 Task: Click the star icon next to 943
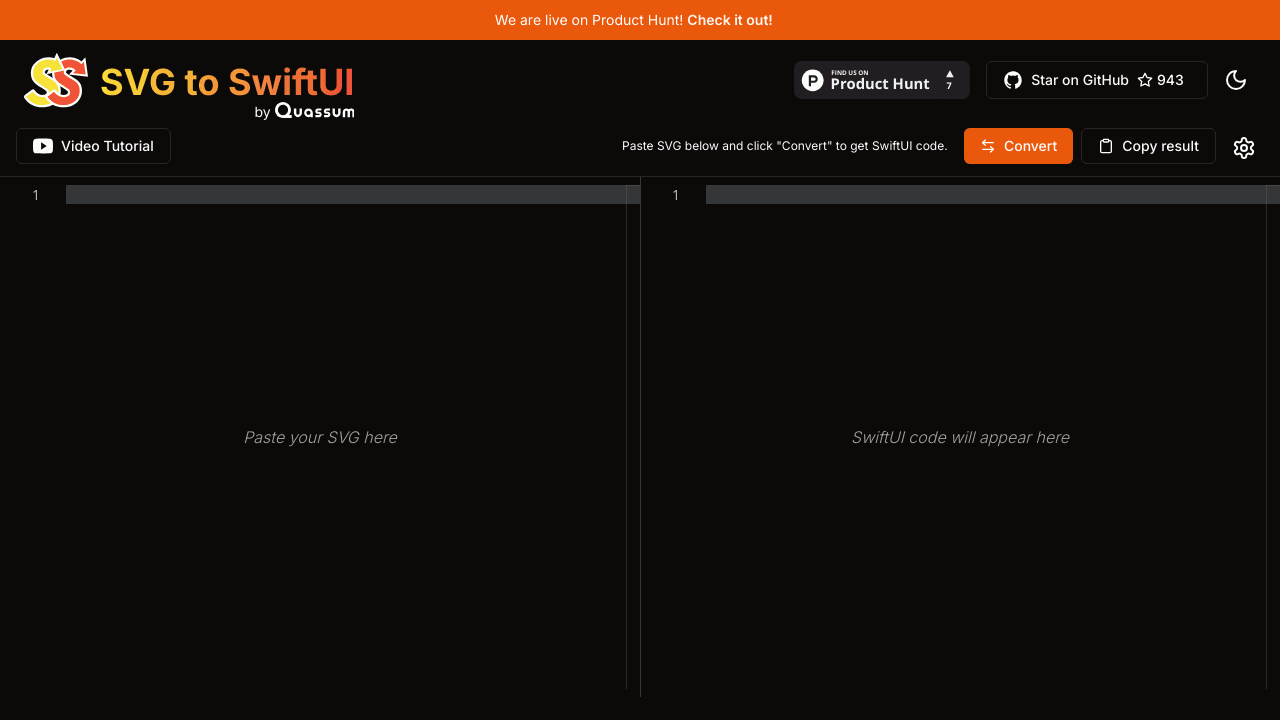pyautogui.click(x=1145, y=80)
